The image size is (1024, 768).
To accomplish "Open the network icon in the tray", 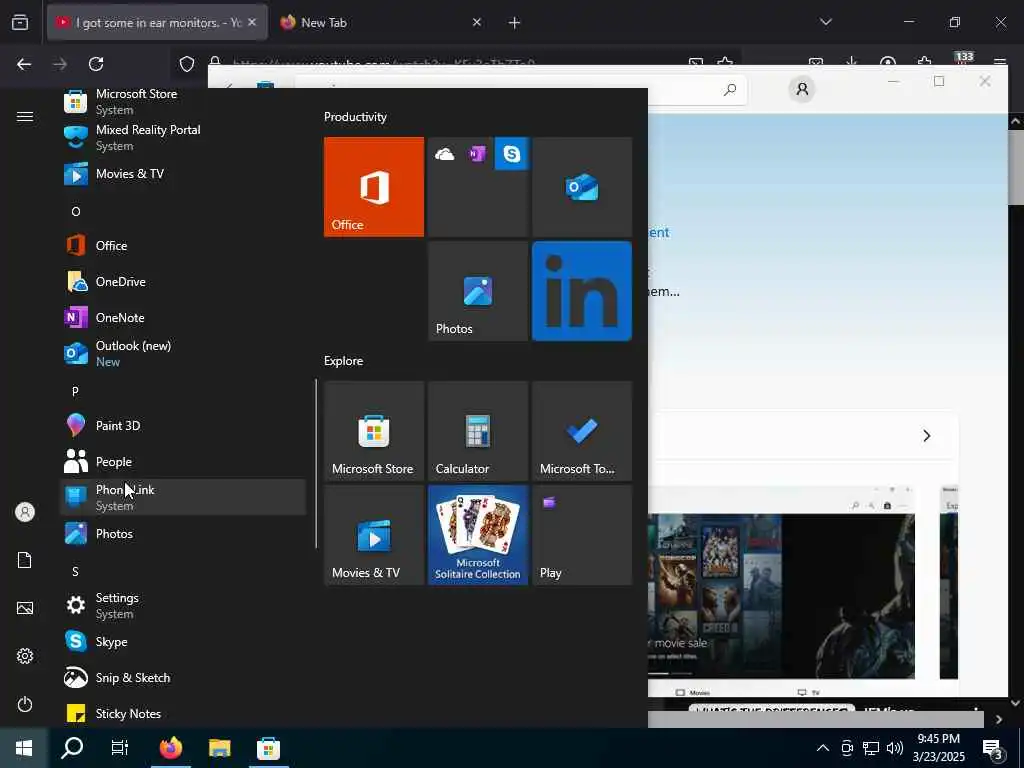I will click(x=871, y=748).
